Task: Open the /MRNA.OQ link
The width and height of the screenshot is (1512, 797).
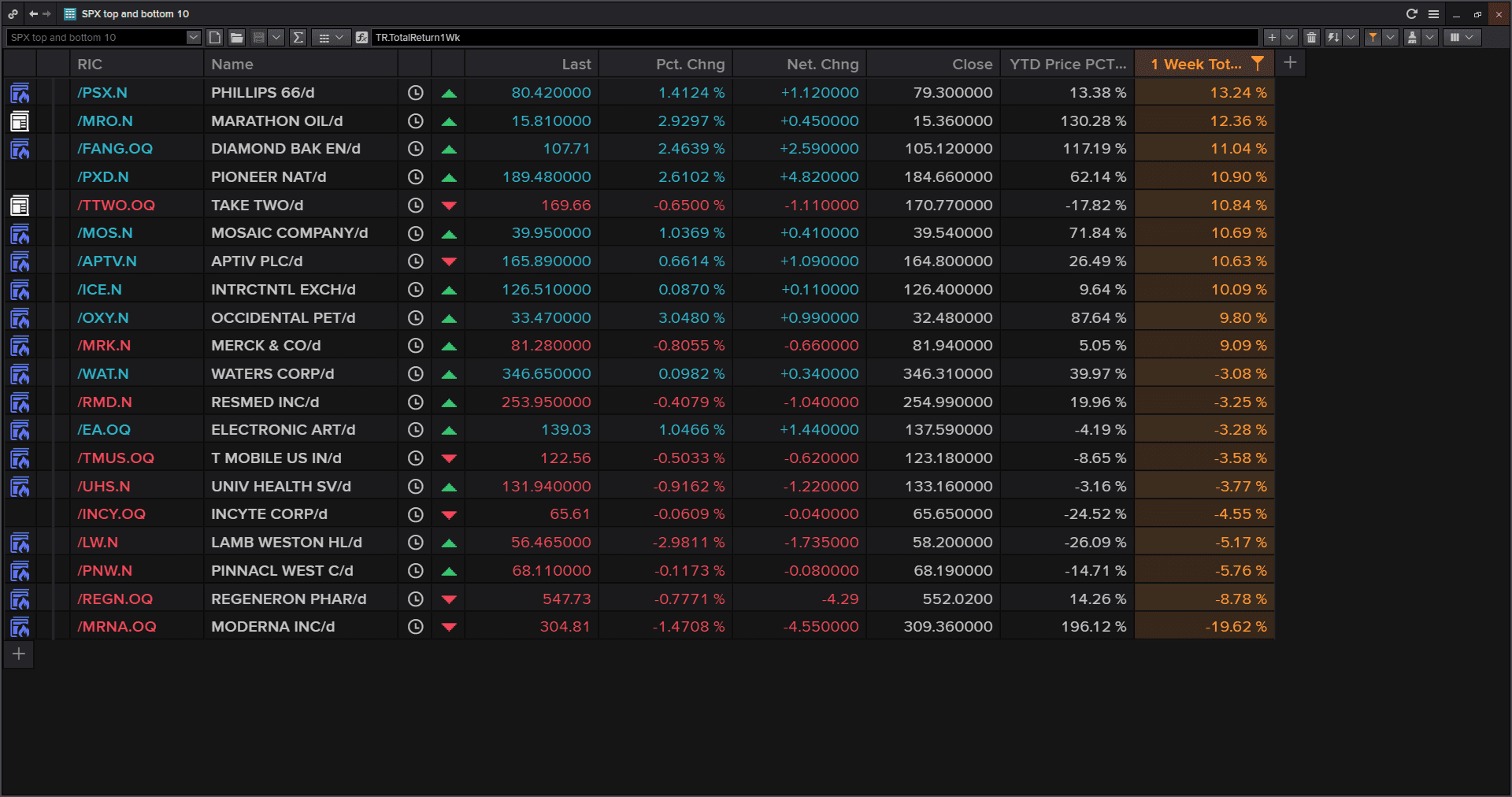Action: (x=117, y=627)
